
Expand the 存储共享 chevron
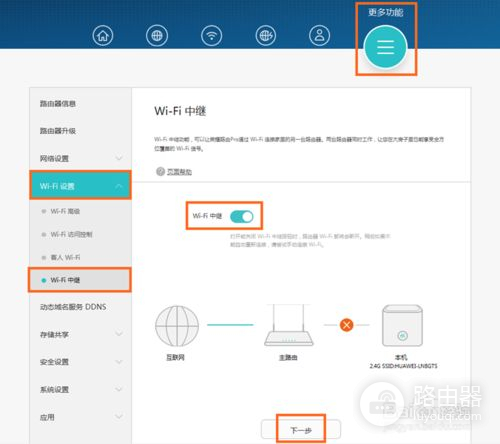[119, 333]
